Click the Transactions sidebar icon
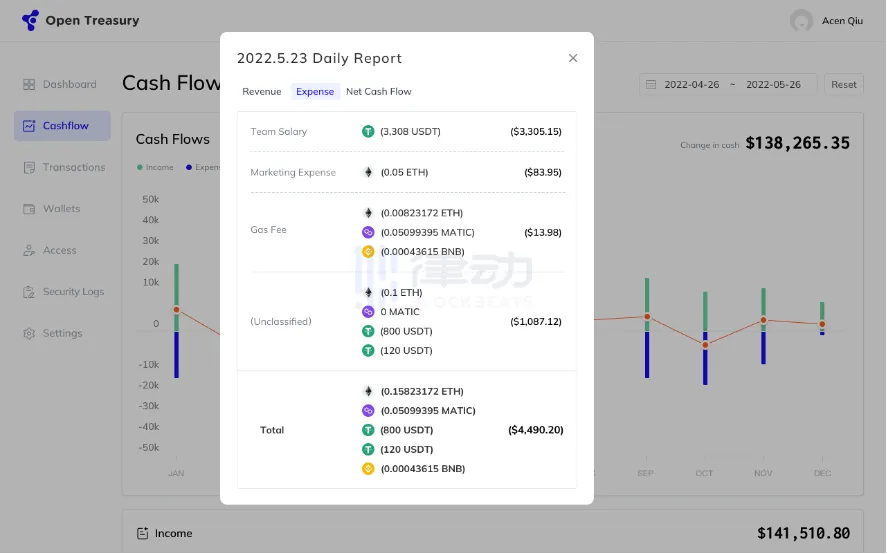This screenshot has height=554, width=887. 29,168
